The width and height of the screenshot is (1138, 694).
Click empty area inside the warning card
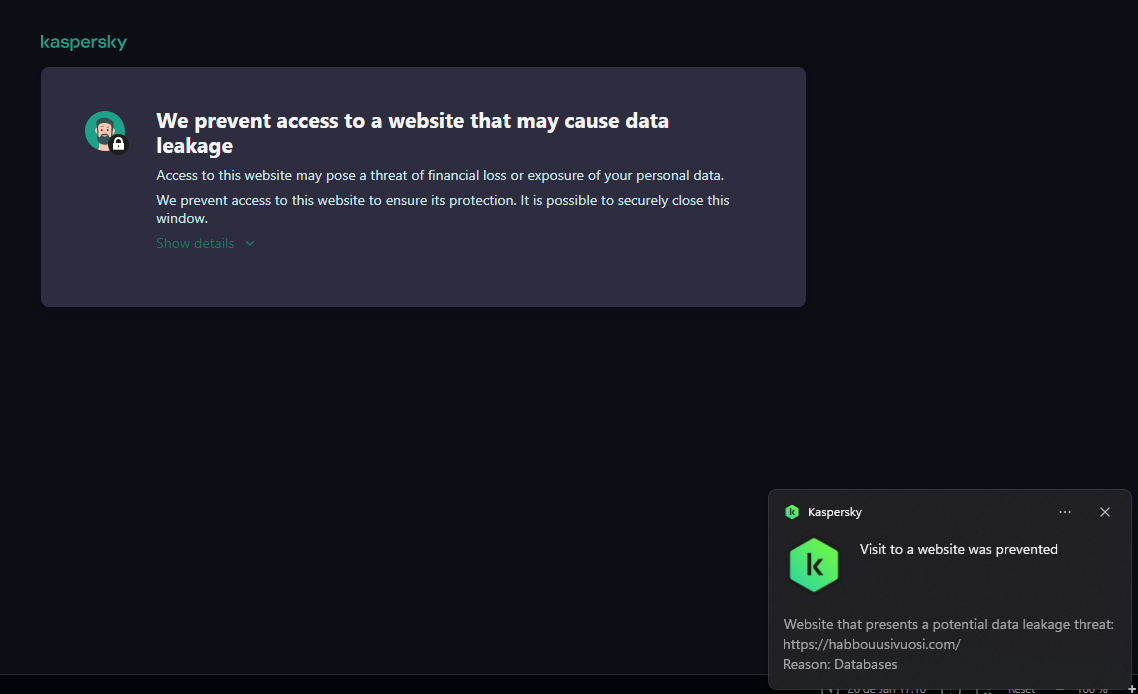coord(500,275)
